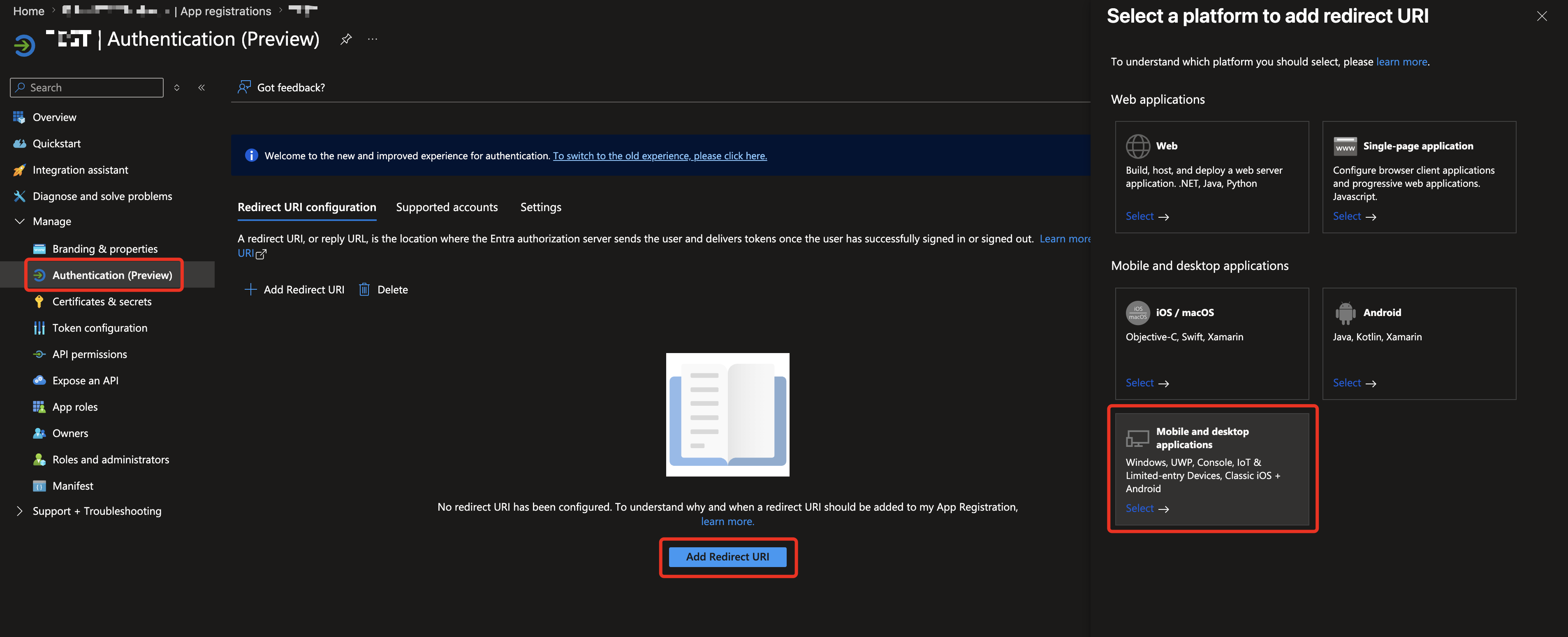Click the Web globe platform icon
1568x637 pixels.
pyautogui.click(x=1137, y=146)
